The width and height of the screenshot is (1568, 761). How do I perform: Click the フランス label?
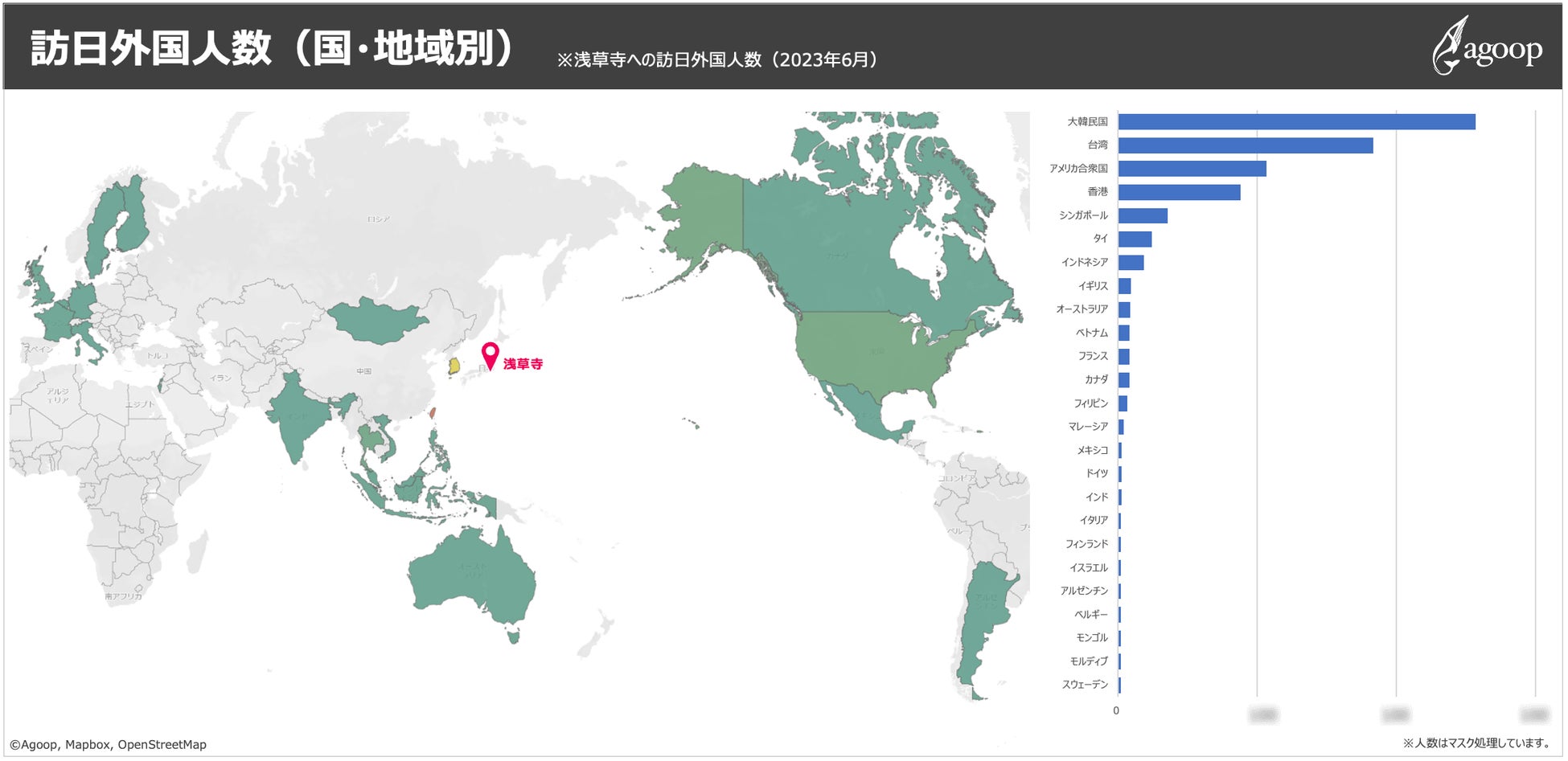[x=1093, y=356]
